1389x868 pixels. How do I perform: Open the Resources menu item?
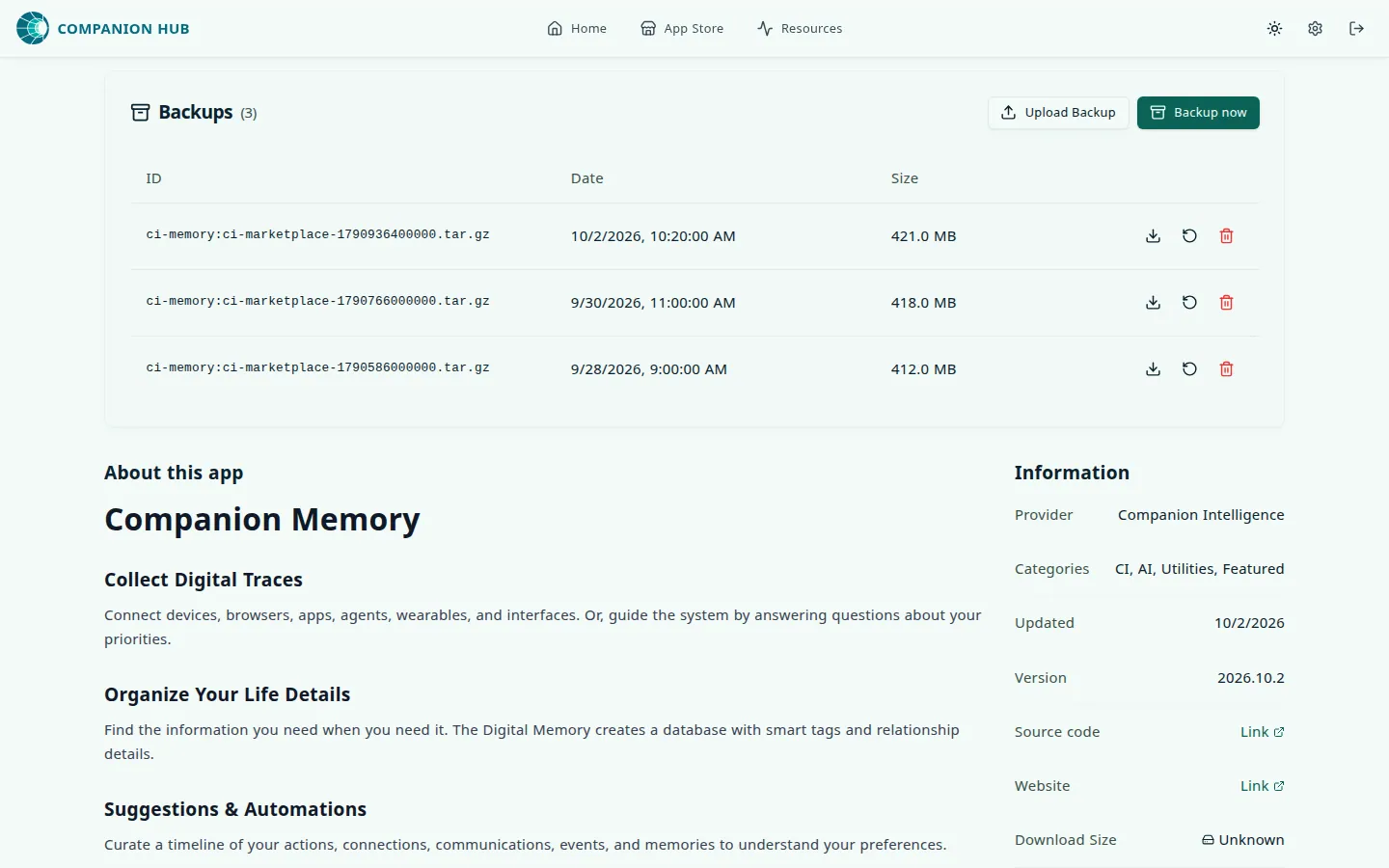[800, 29]
